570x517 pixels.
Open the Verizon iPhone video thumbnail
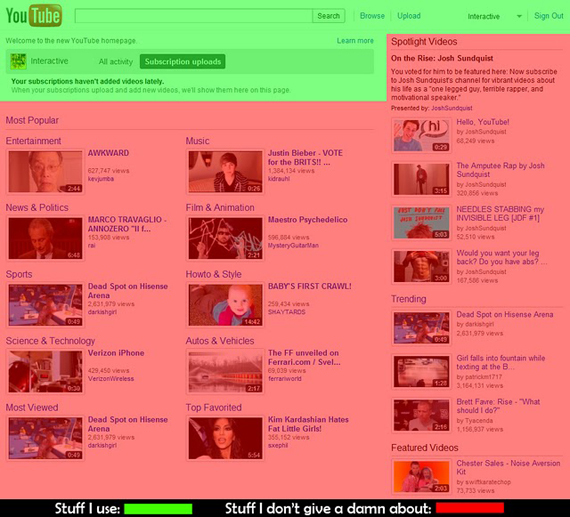coord(45,372)
